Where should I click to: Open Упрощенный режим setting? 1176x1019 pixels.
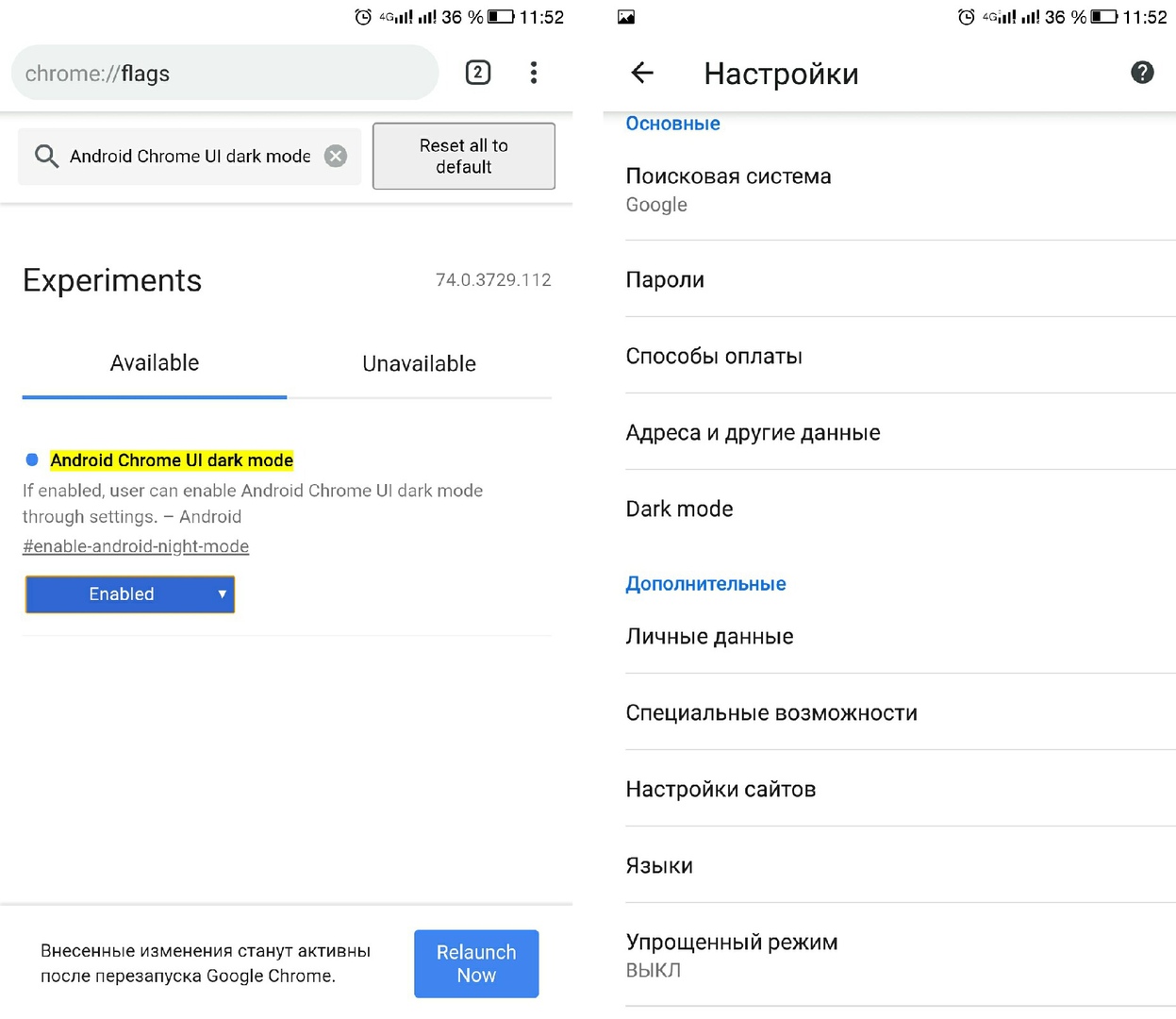[732, 955]
